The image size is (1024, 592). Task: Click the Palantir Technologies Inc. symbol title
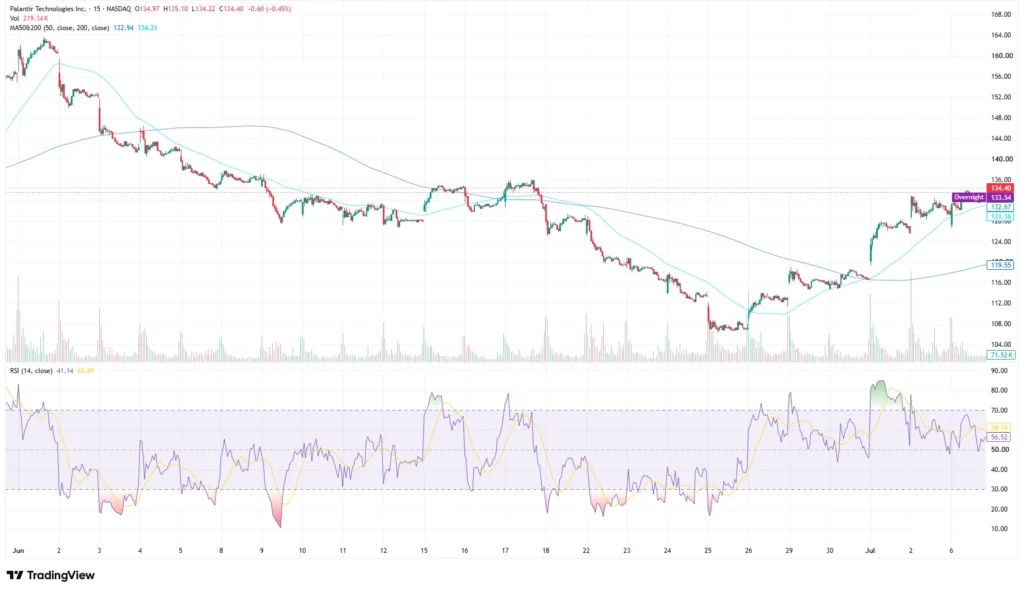coord(46,9)
